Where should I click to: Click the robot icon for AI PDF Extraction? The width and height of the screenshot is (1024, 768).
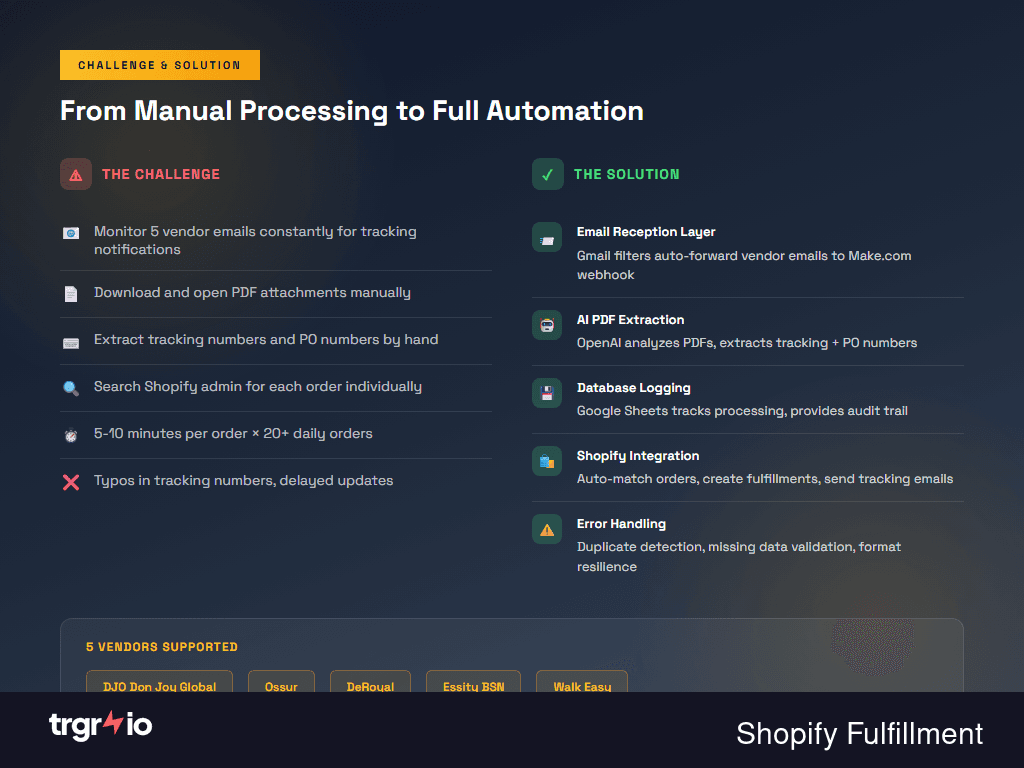click(x=546, y=325)
